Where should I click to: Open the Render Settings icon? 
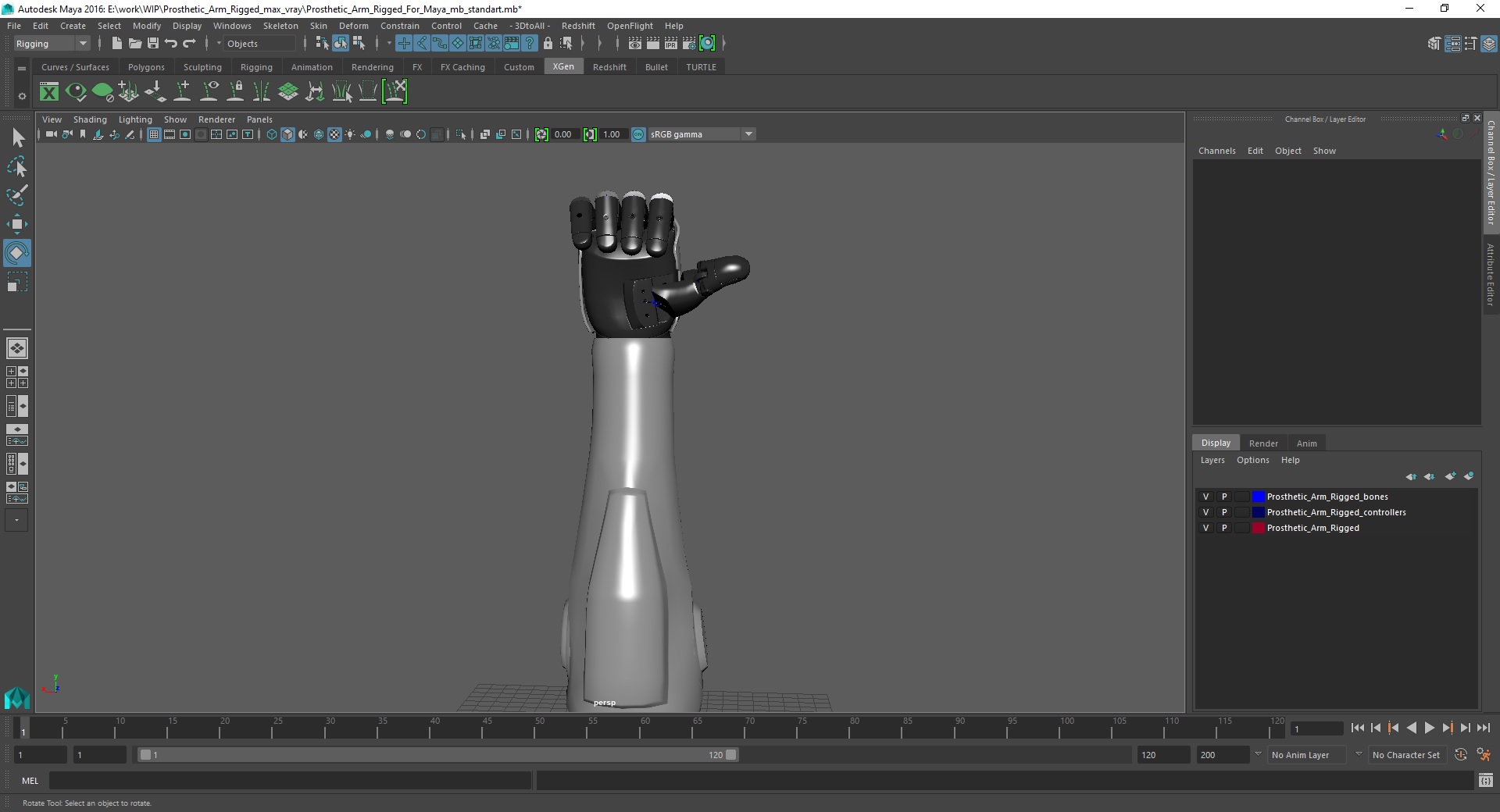(689, 44)
